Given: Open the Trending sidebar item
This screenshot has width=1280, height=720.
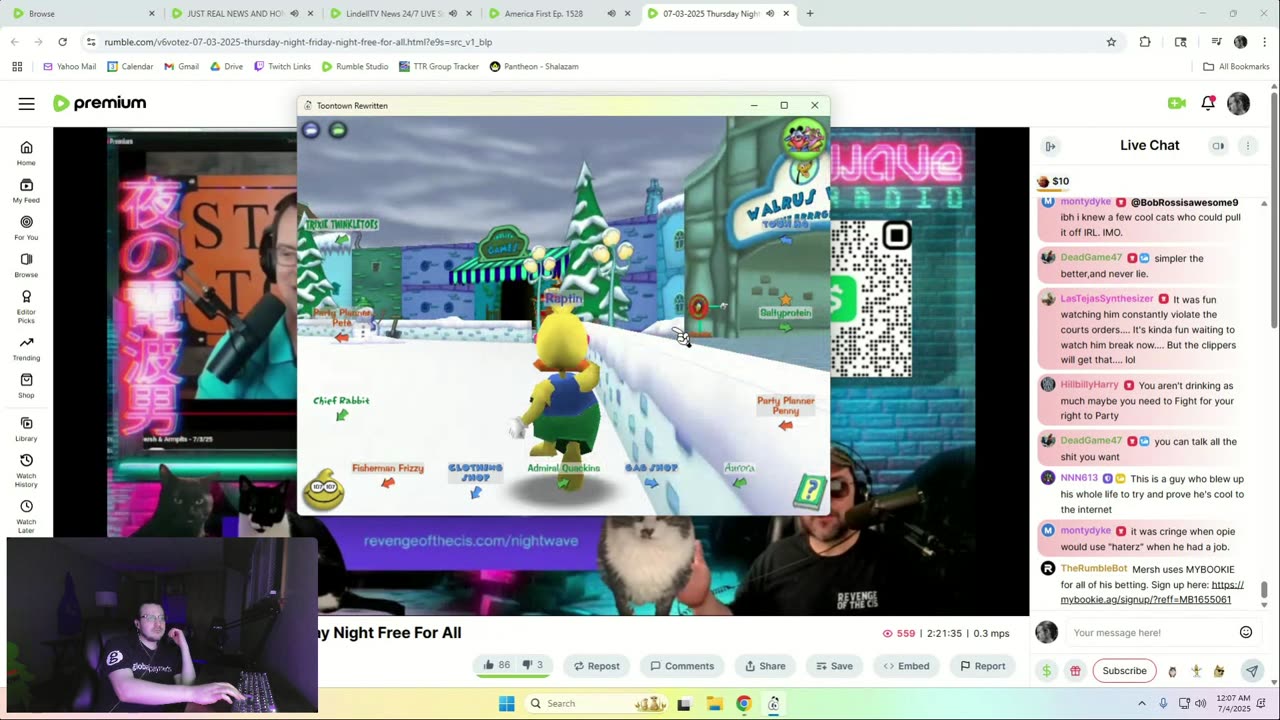Looking at the screenshot, I should coord(26,349).
